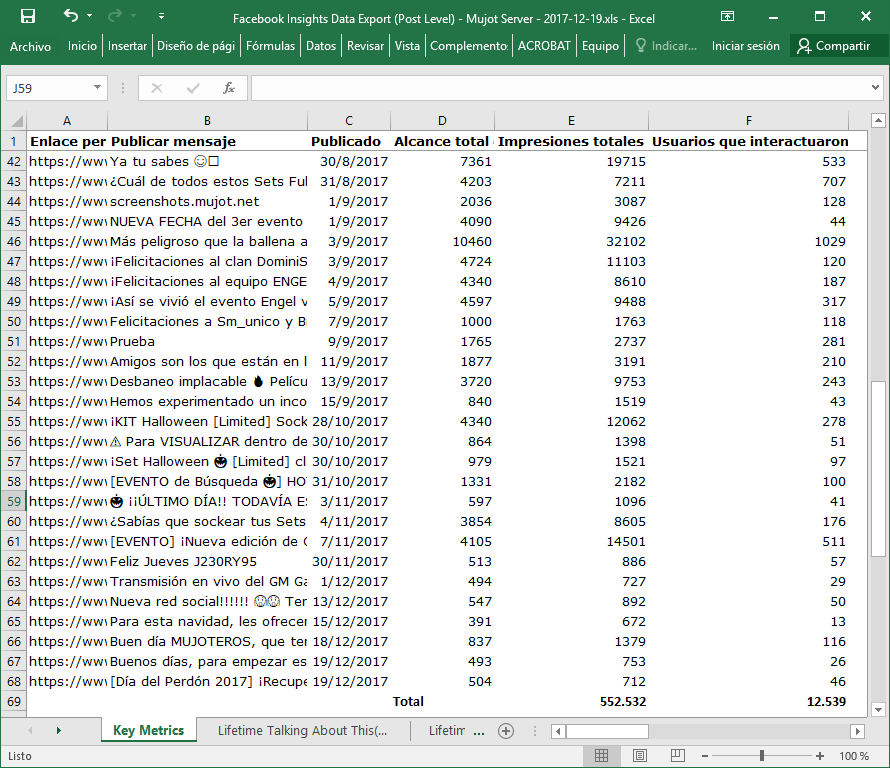Zoom in using the plus icon

coord(822,756)
